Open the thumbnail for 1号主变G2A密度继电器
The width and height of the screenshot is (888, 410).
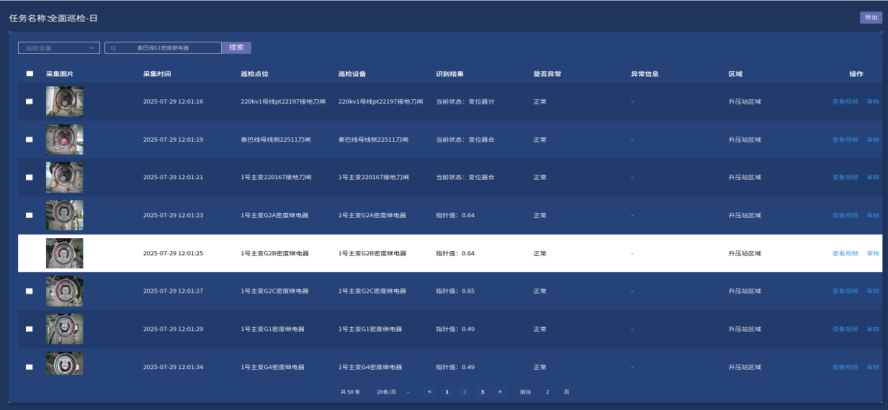64,215
